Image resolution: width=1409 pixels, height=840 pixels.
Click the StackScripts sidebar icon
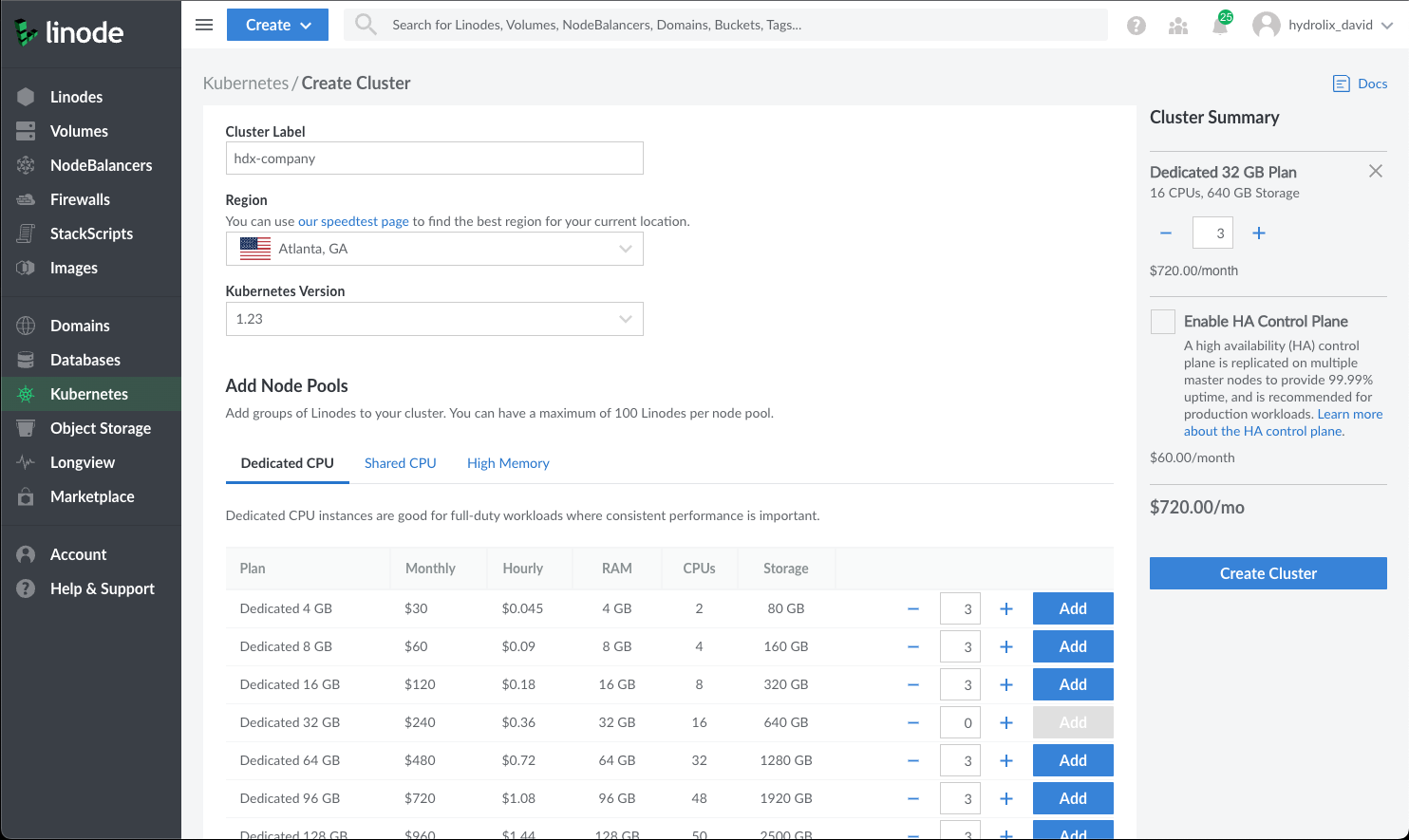pos(26,233)
